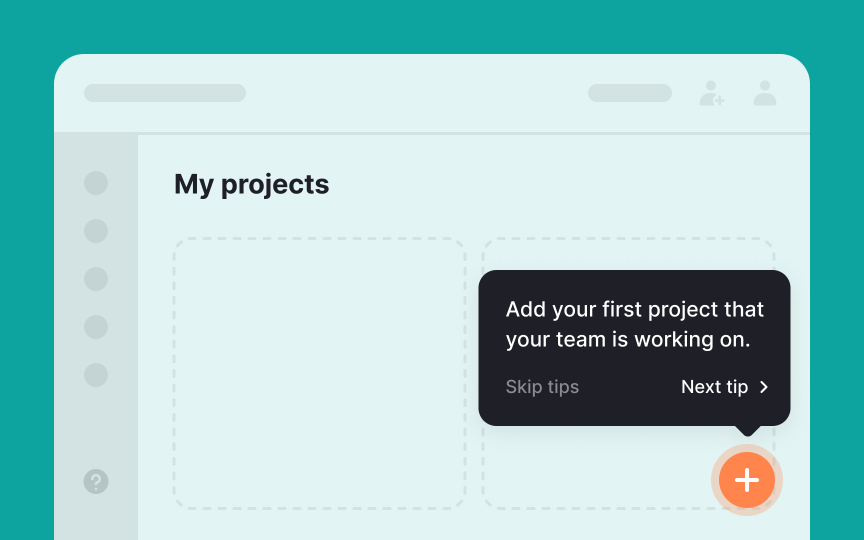Select the second sidebar circle icon
The width and height of the screenshot is (864, 540).
click(x=96, y=231)
